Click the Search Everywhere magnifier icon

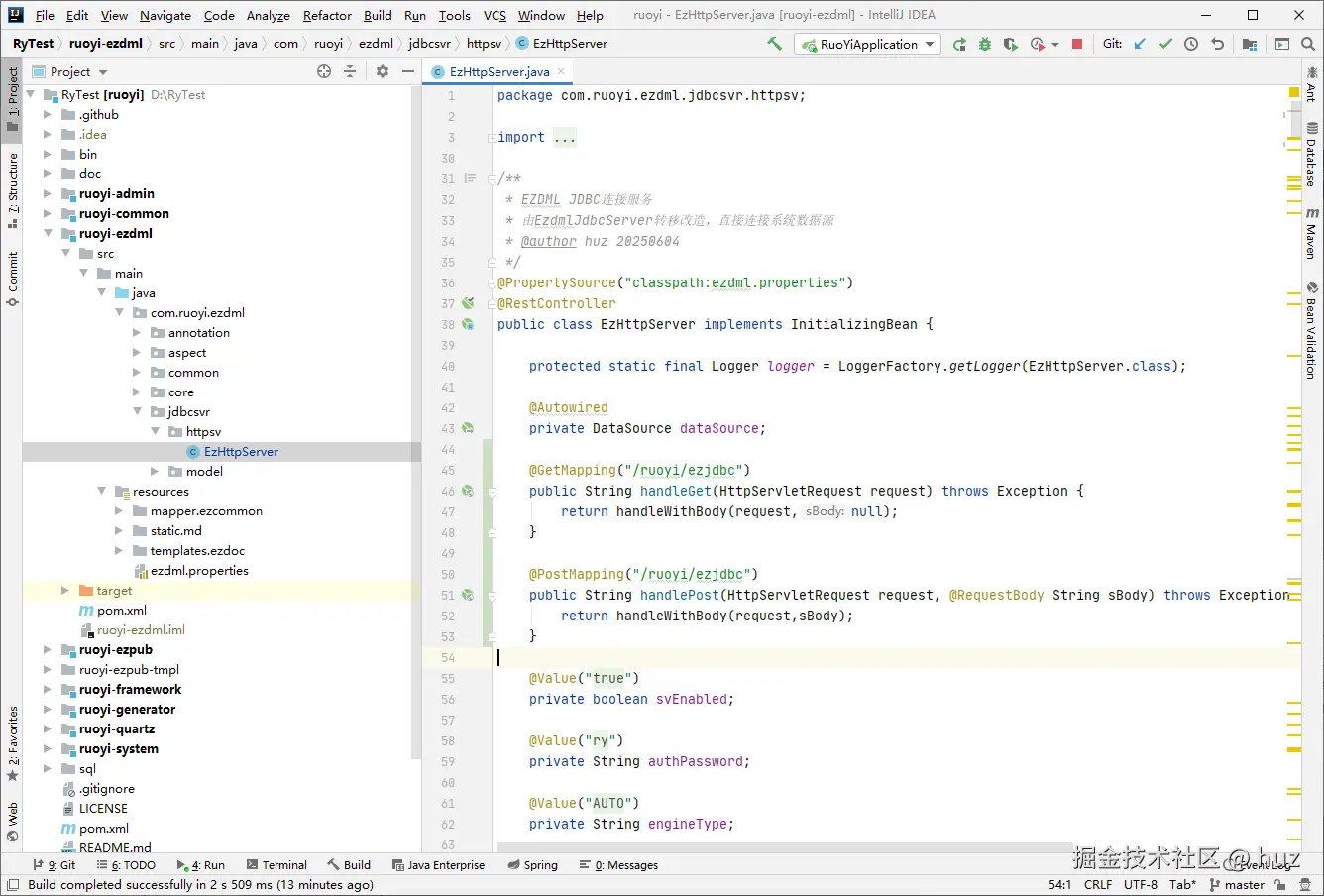[x=1308, y=44]
